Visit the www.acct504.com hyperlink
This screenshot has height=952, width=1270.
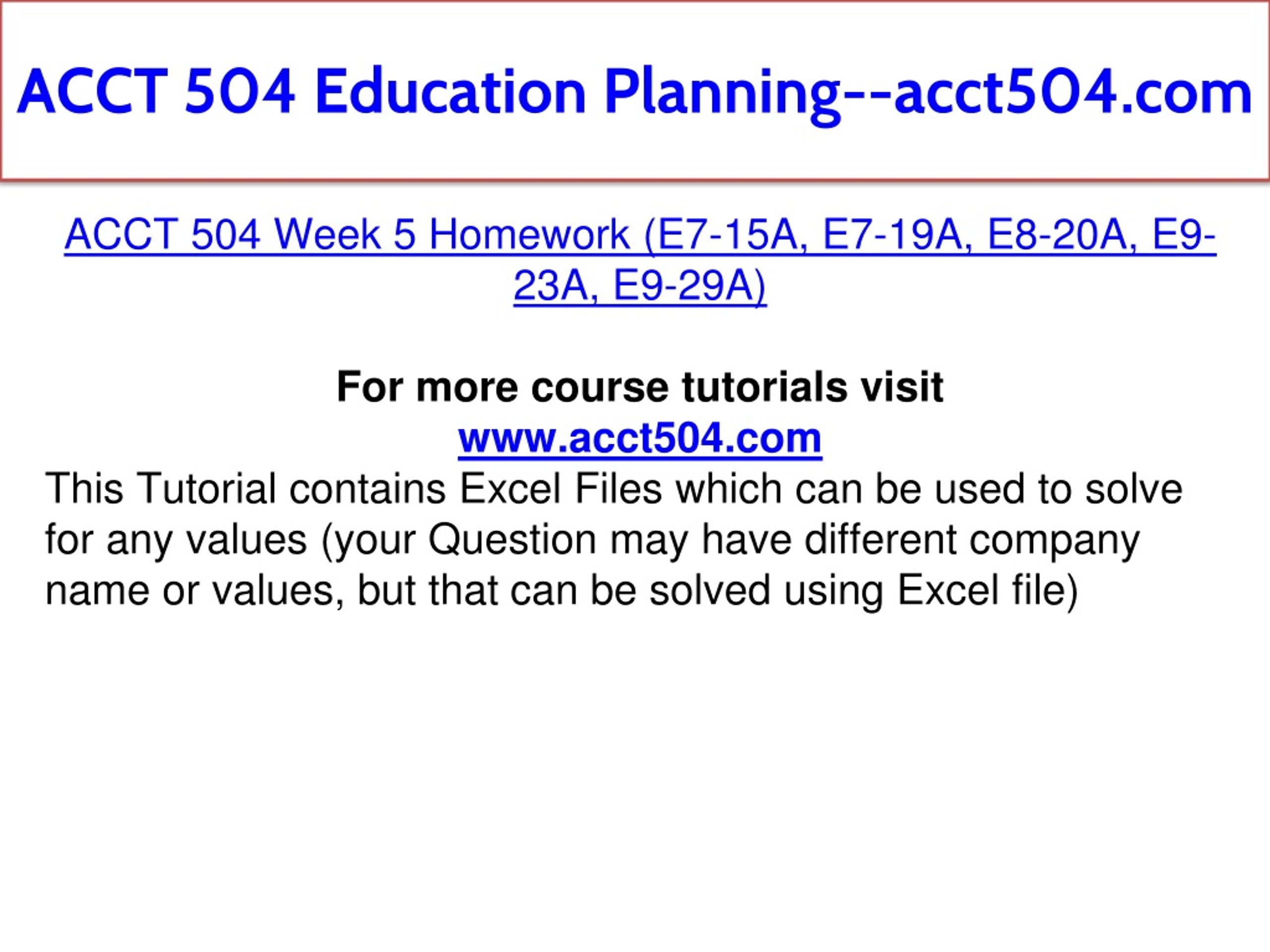pos(639,438)
